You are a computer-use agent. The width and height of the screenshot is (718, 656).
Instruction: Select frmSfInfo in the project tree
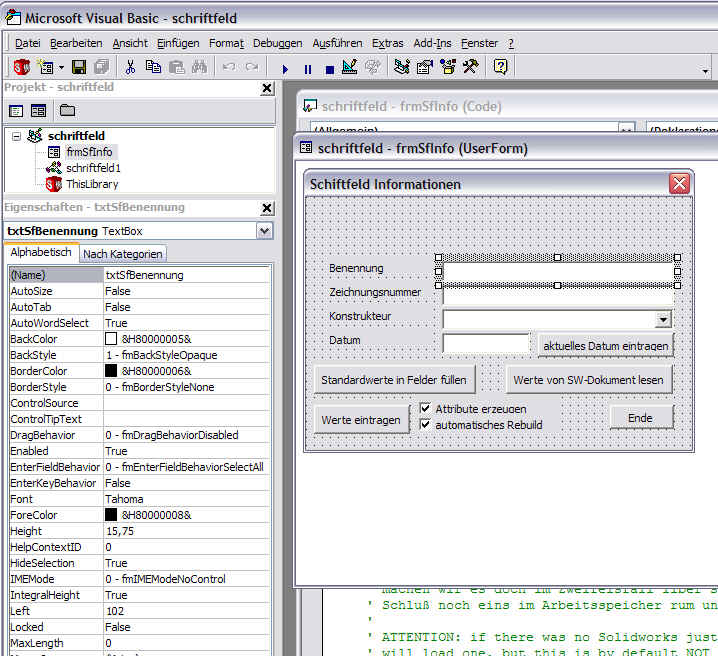click(x=89, y=152)
